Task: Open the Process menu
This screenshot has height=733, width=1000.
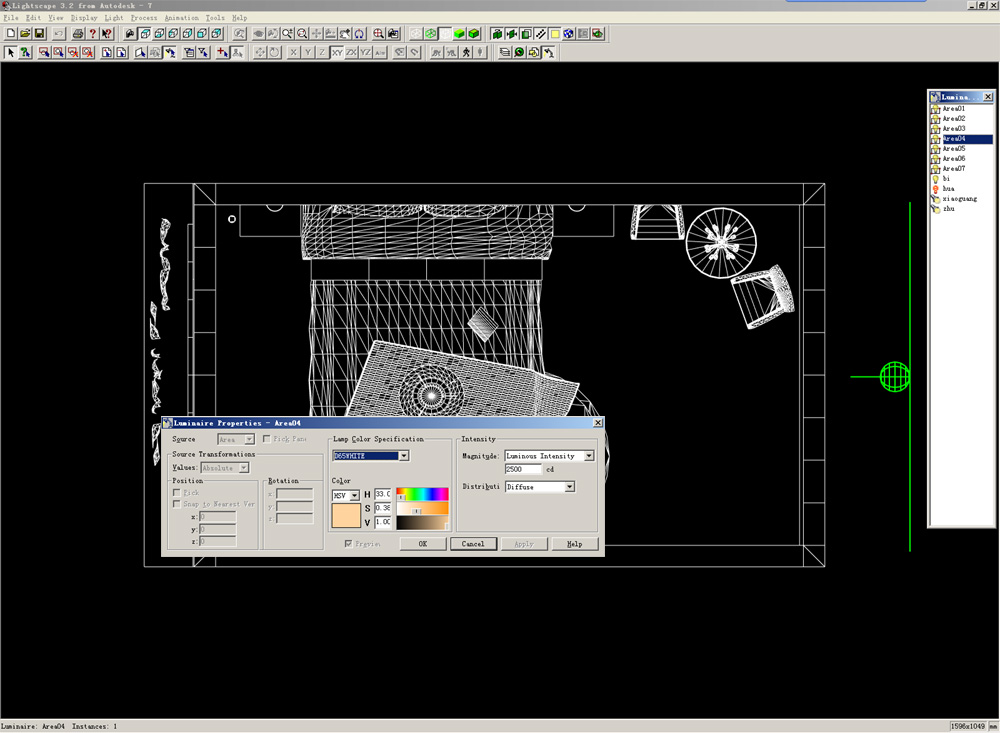Action: [144, 18]
